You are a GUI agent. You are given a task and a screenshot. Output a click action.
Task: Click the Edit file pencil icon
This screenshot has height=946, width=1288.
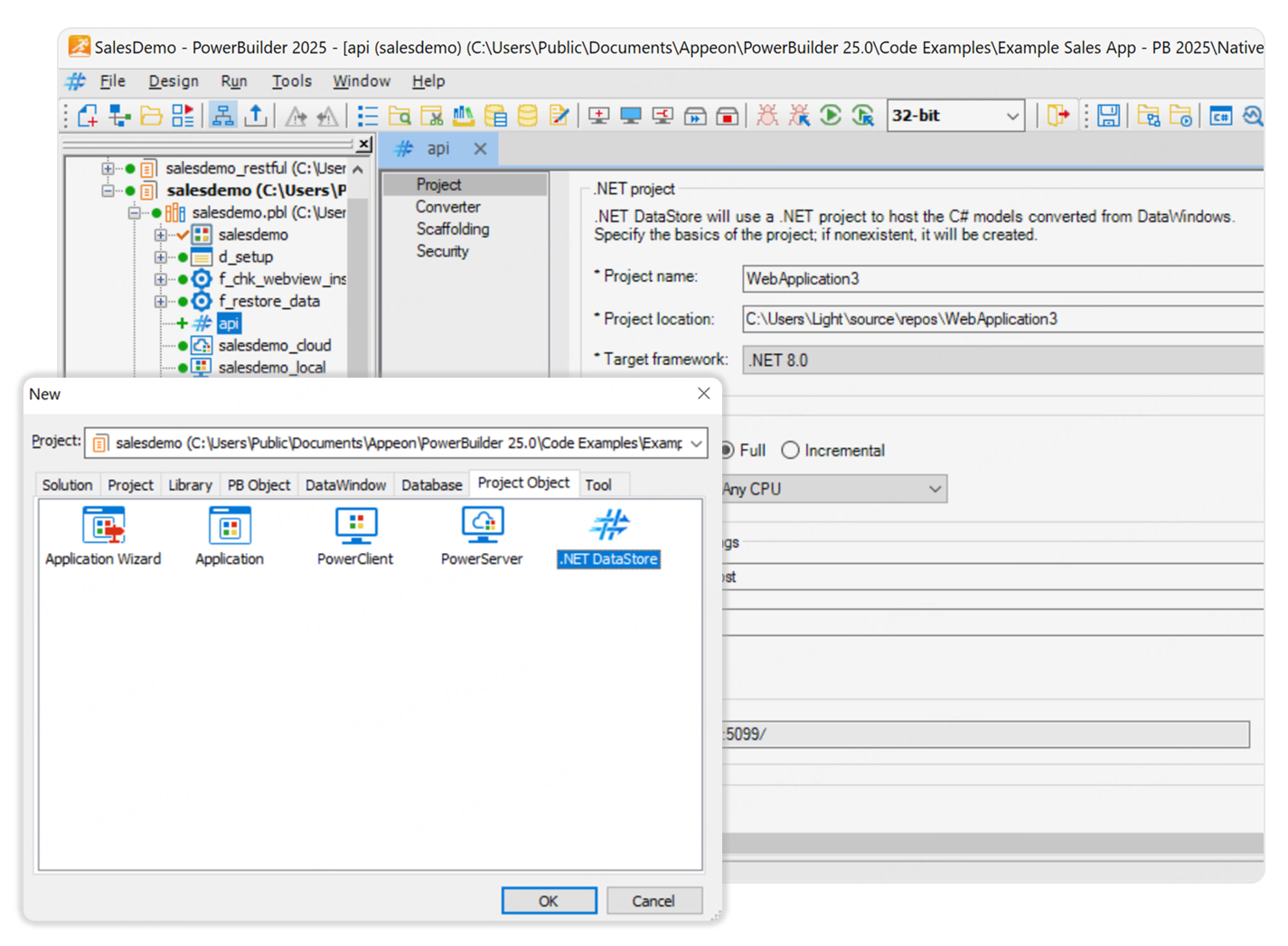[x=559, y=116]
